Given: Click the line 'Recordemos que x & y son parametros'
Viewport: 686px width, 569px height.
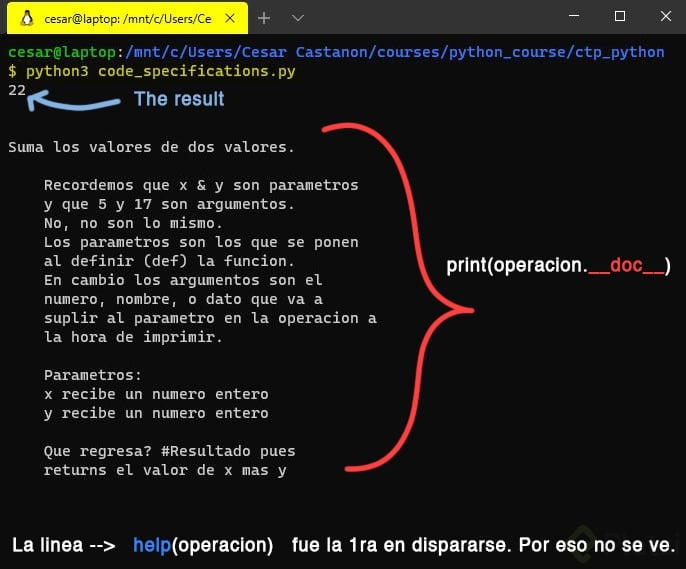Looking at the screenshot, I should [x=201, y=185].
